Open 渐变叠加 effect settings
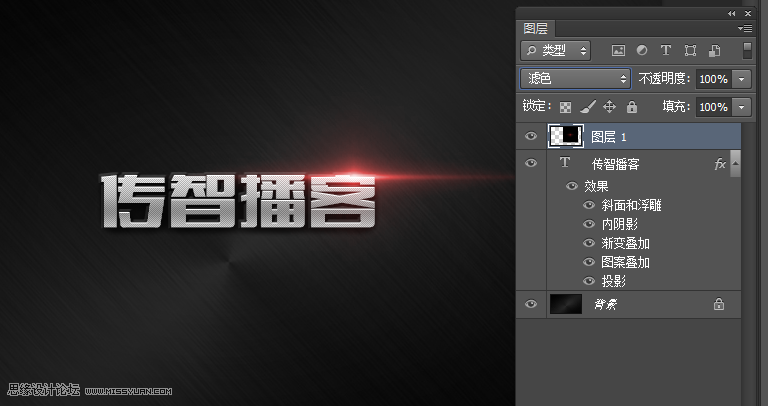This screenshot has width=768, height=406. tap(625, 243)
